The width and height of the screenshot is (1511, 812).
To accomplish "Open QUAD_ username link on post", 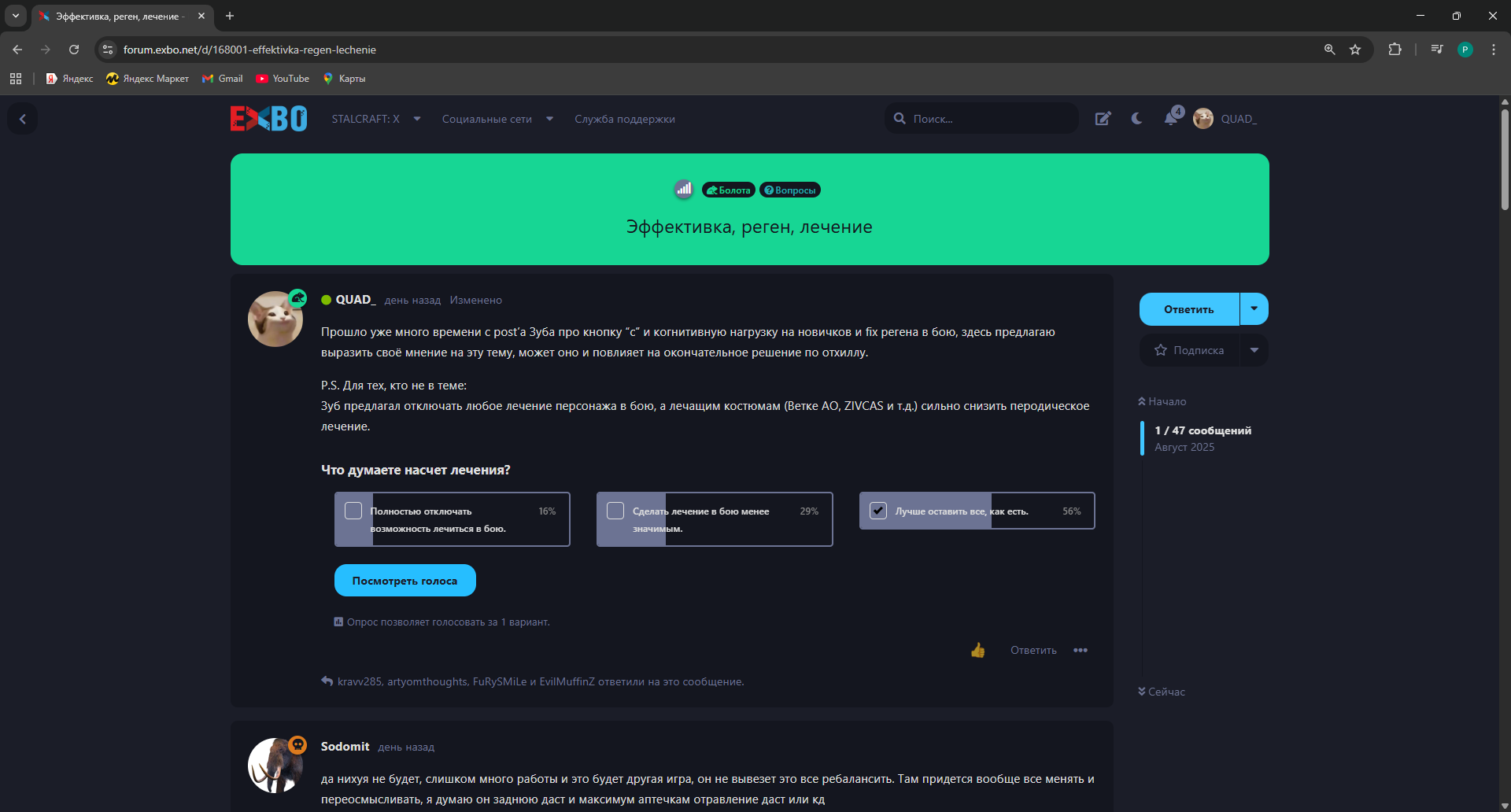I will coord(356,300).
